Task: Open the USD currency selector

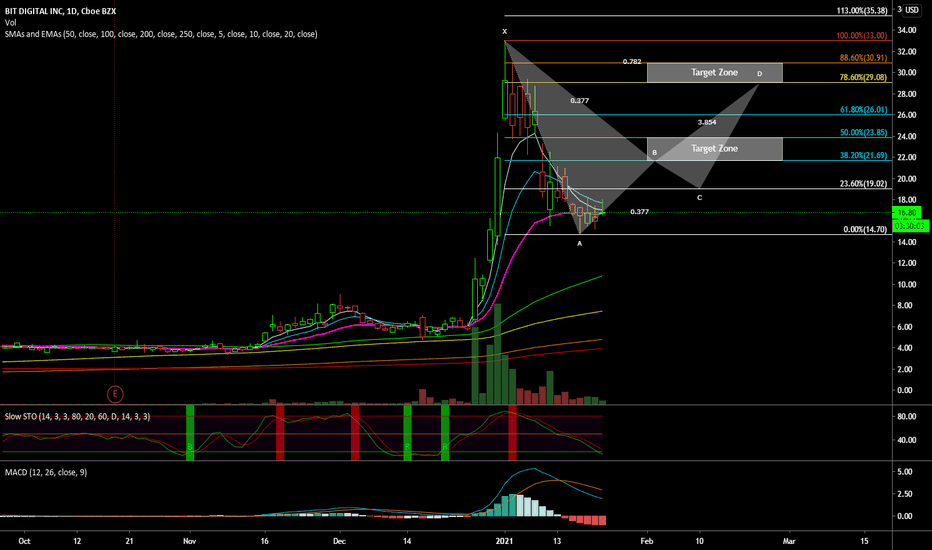Action: click(x=911, y=10)
